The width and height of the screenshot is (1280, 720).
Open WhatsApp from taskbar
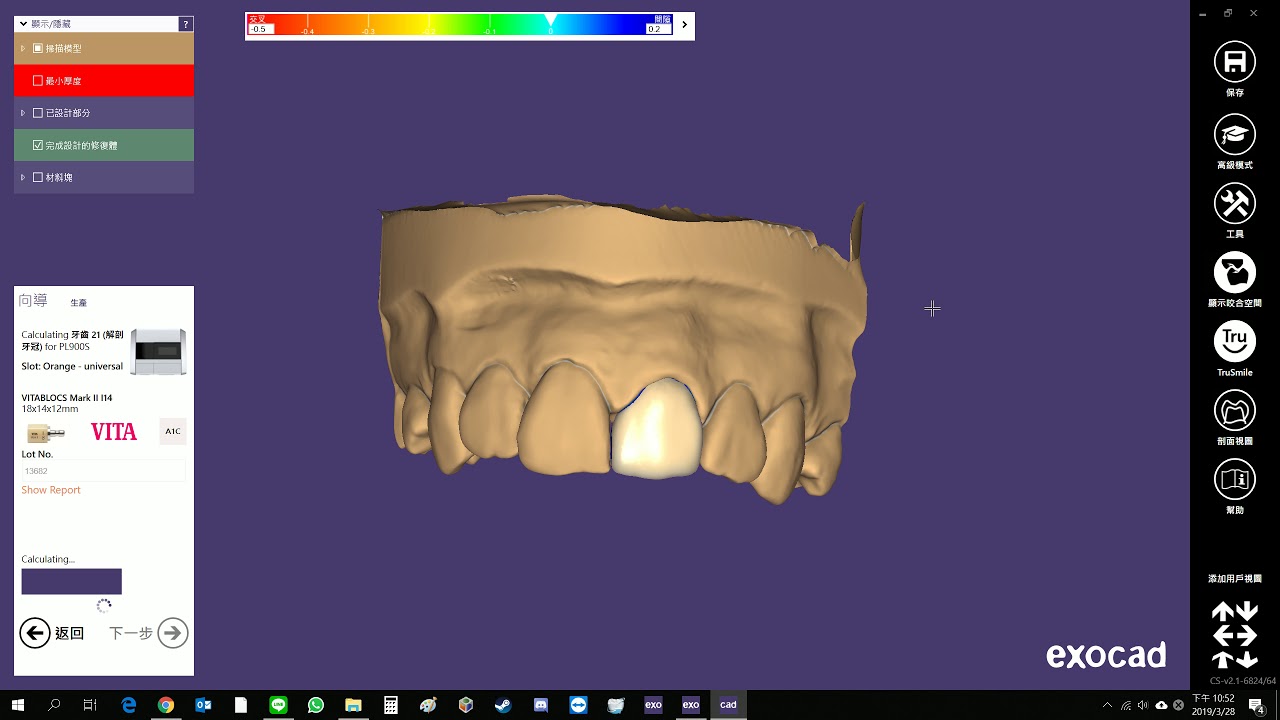click(316, 705)
